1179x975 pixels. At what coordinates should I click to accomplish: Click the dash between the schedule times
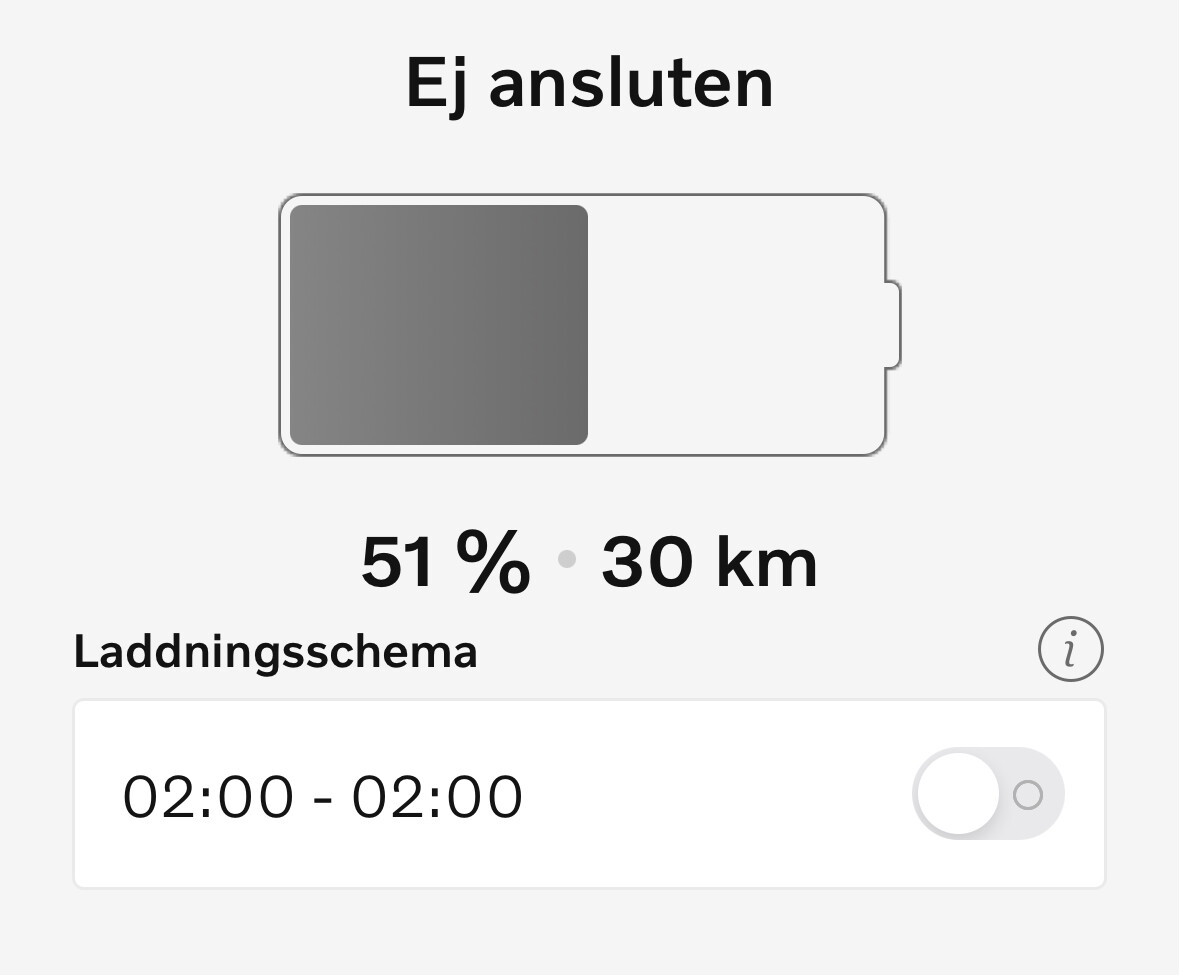click(322, 799)
